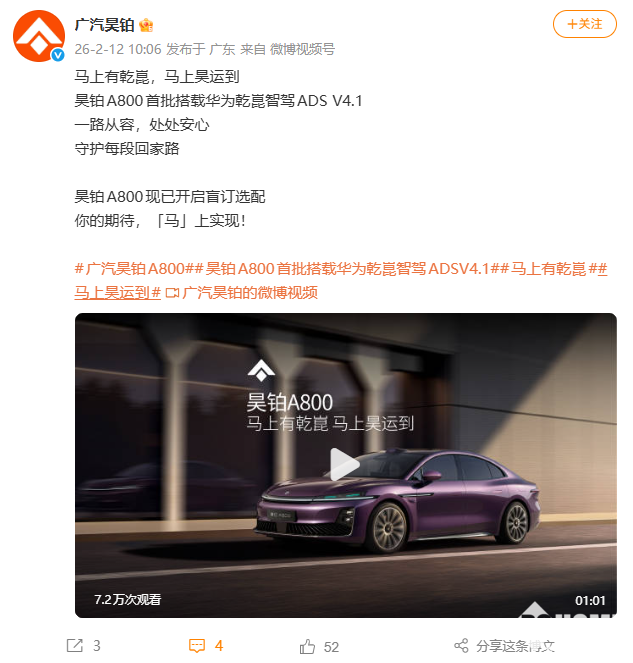This screenshot has width=633, height=663.
Task: Play the 昊铂A800 video
Action: click(x=345, y=464)
